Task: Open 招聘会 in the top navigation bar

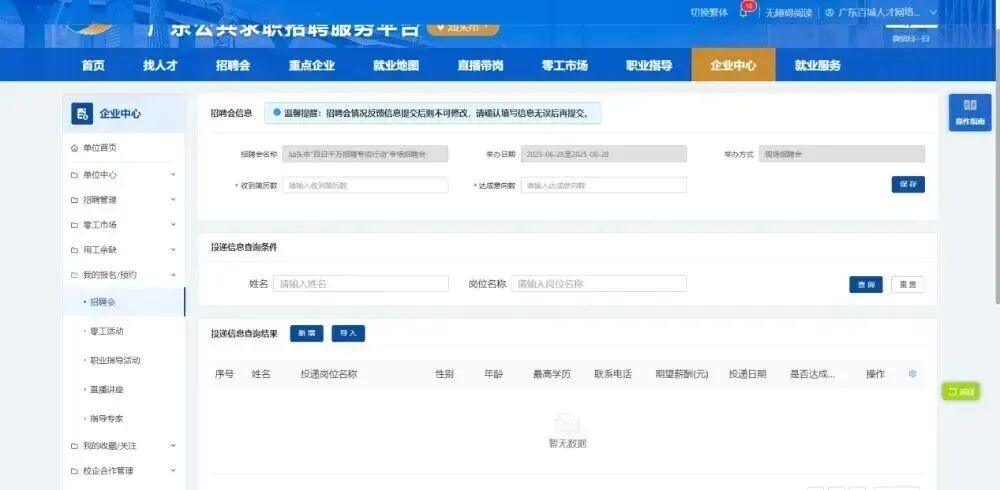Action: [x=233, y=65]
